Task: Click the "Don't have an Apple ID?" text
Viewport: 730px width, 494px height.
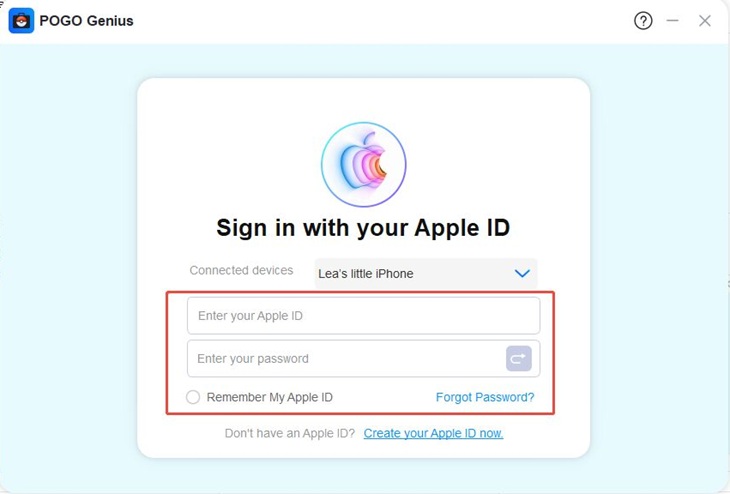Action: click(x=289, y=433)
